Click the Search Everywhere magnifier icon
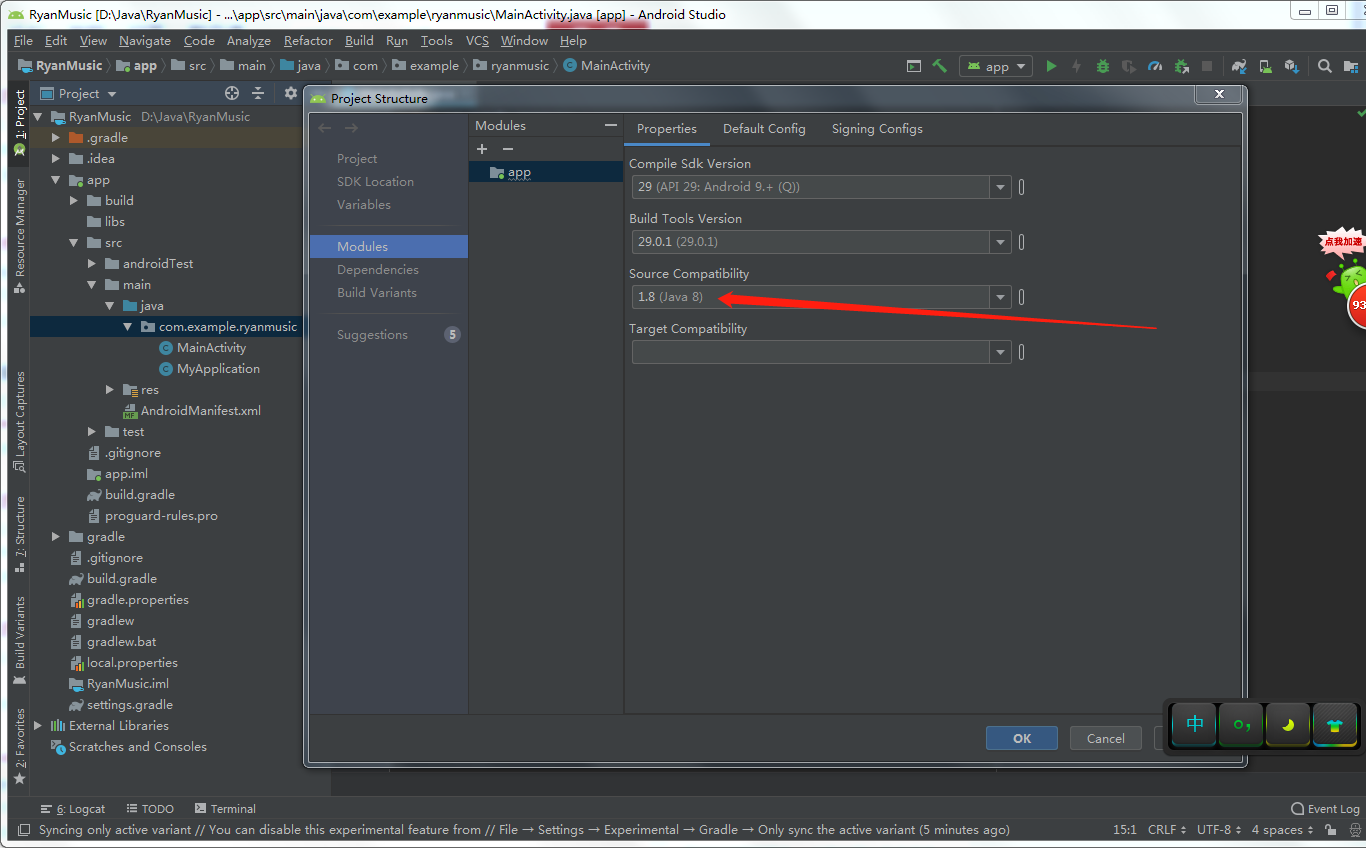 point(1324,66)
